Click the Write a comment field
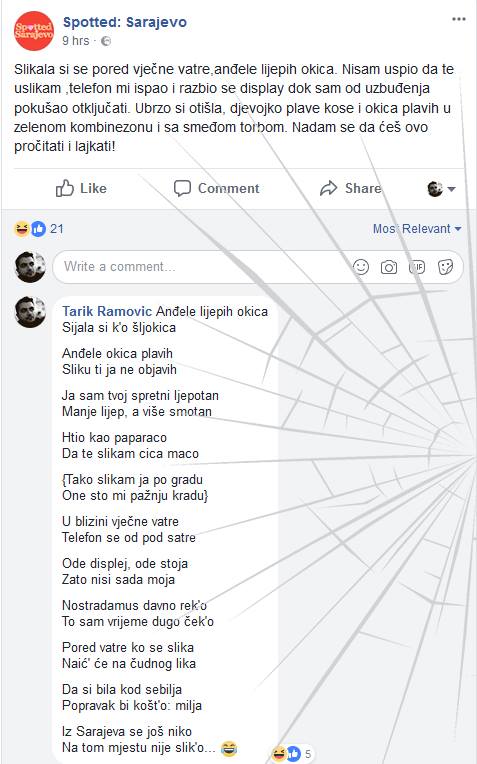 258,267
